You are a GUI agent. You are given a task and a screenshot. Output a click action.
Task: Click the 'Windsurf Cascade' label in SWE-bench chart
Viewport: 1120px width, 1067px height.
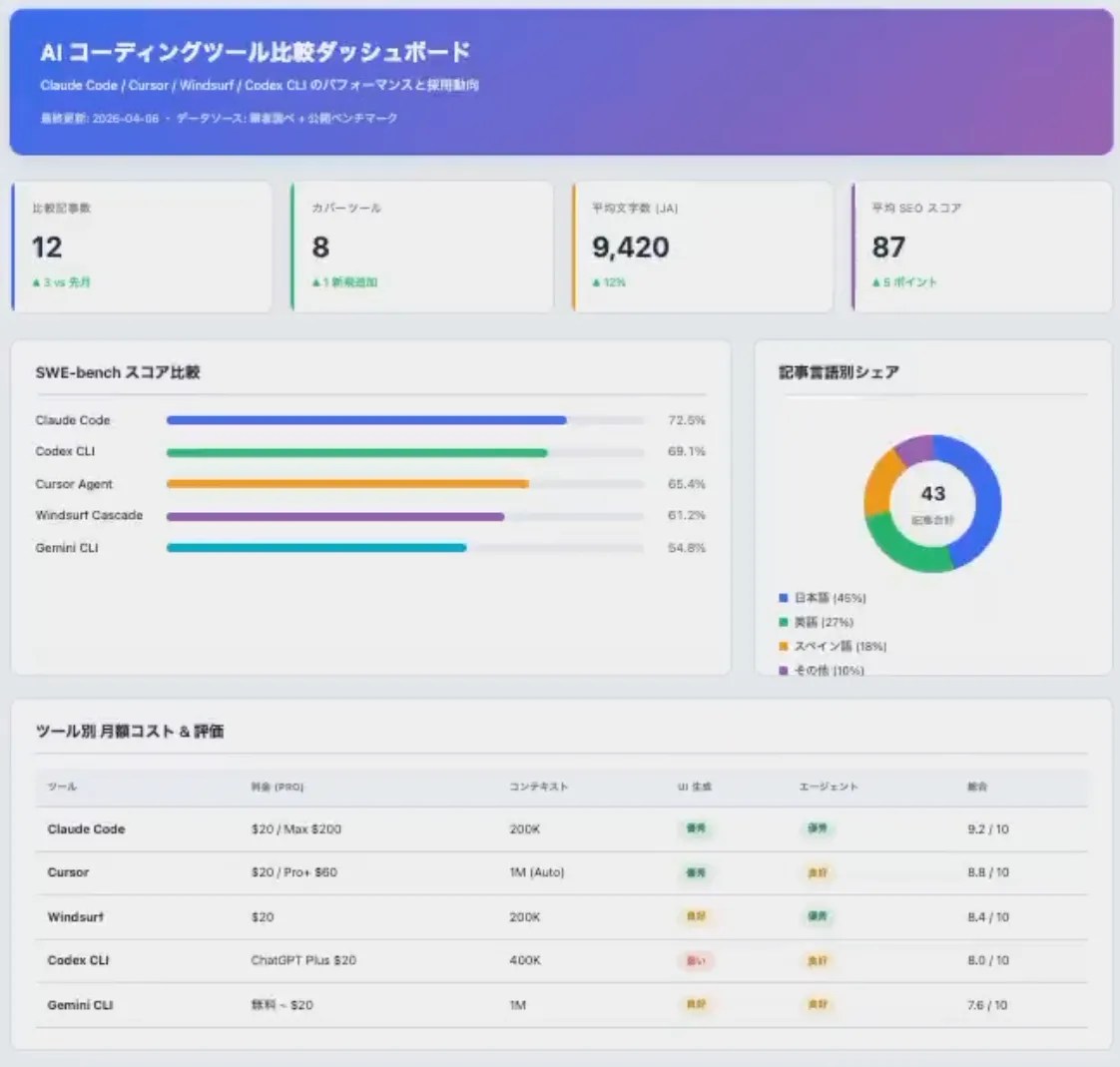coord(89,515)
